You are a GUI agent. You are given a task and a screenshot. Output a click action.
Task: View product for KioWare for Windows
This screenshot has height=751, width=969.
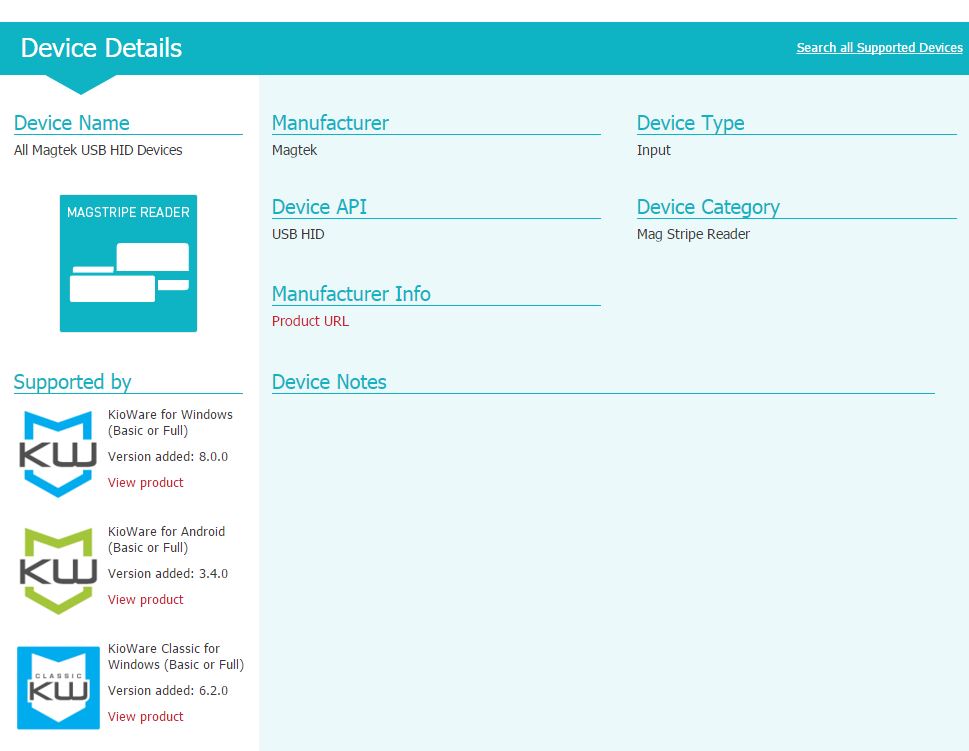[x=146, y=483]
